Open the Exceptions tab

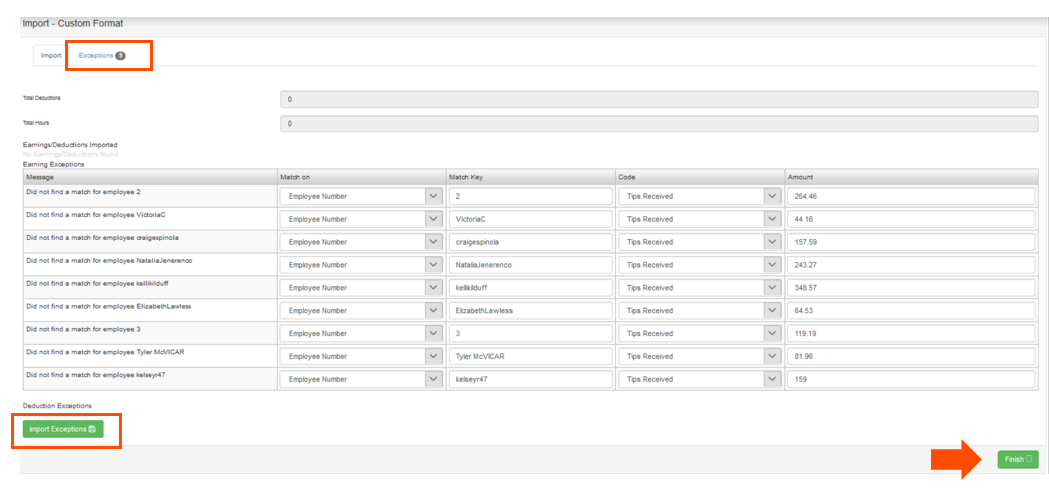coord(96,56)
